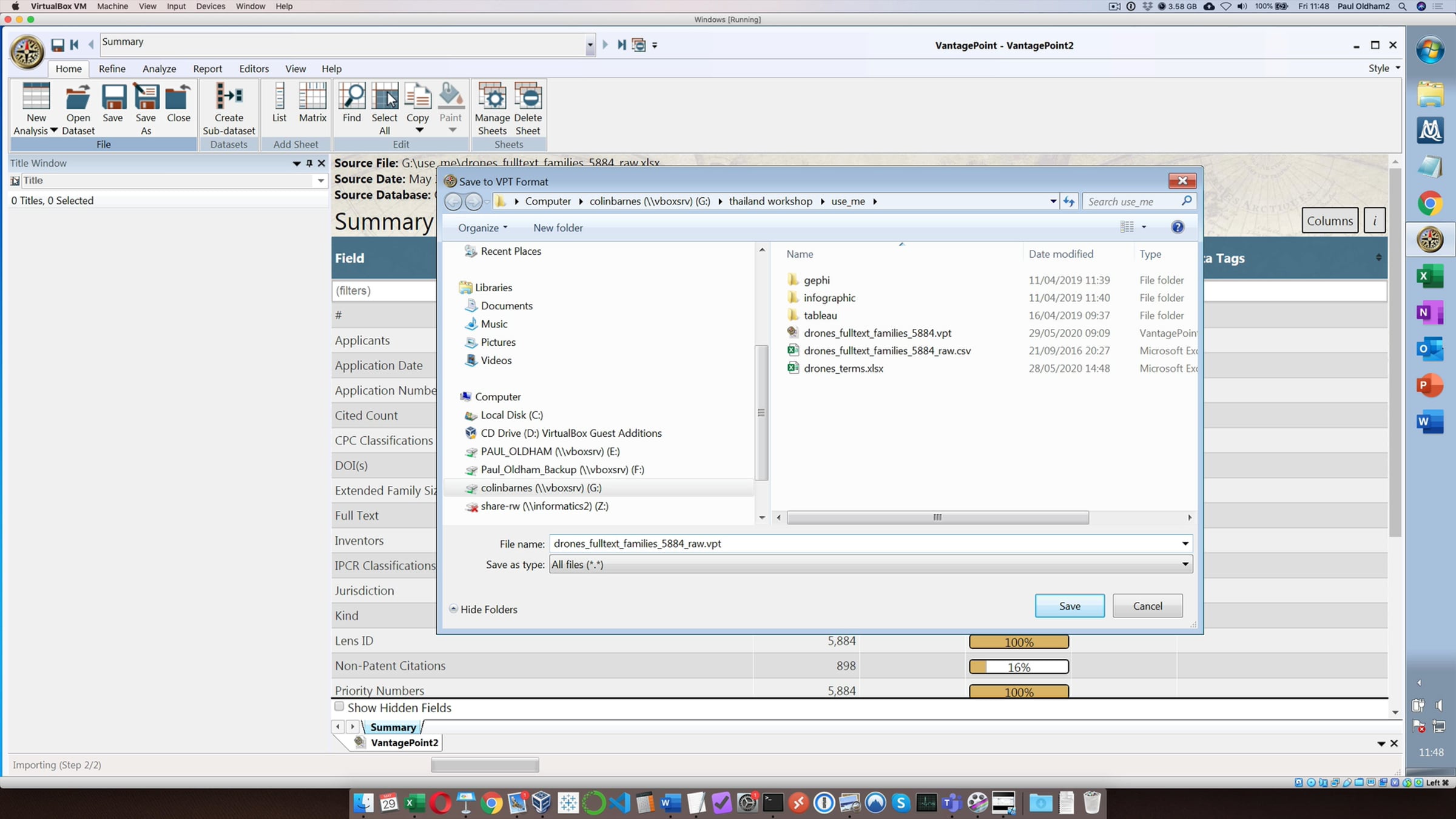Click the horizontal scrollbar in the file list
The height and width of the screenshot is (819, 1456).
(937, 517)
